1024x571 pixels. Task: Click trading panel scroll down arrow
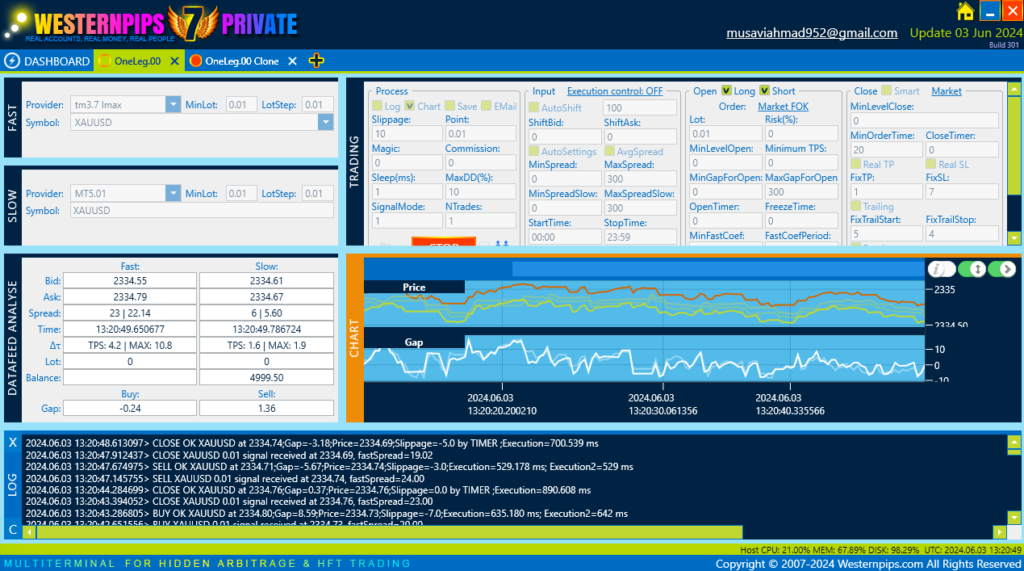pyautogui.click(x=1014, y=238)
